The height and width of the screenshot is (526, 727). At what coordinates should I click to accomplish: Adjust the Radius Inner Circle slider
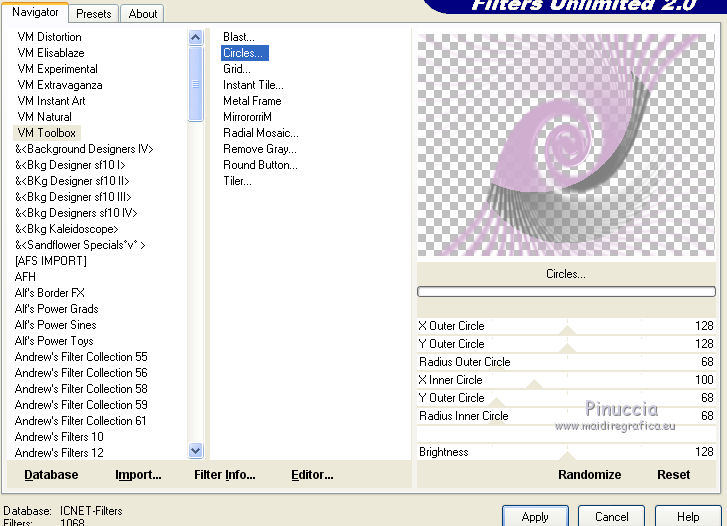coord(566,416)
